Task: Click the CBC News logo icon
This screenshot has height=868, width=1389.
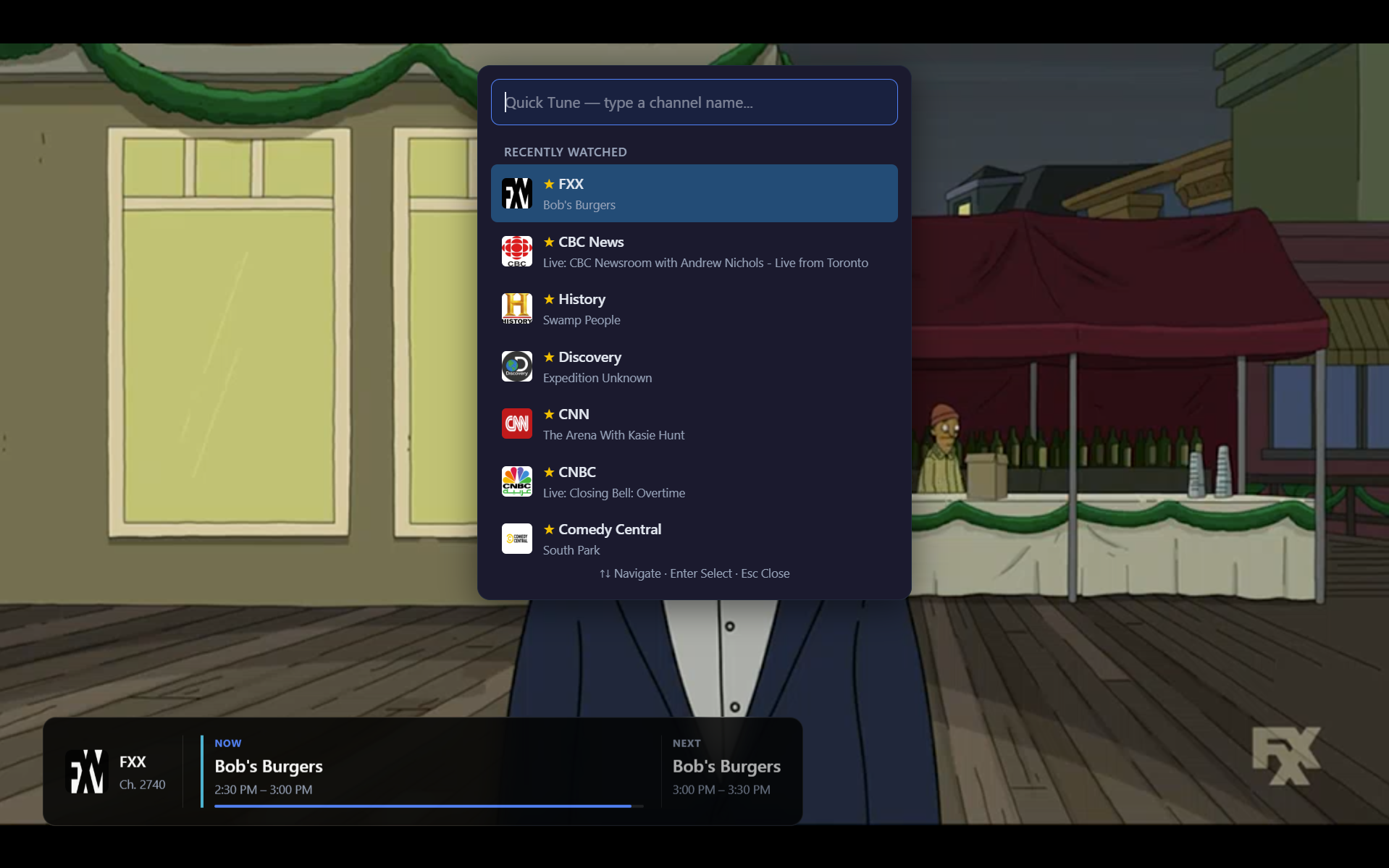Action: (x=517, y=251)
